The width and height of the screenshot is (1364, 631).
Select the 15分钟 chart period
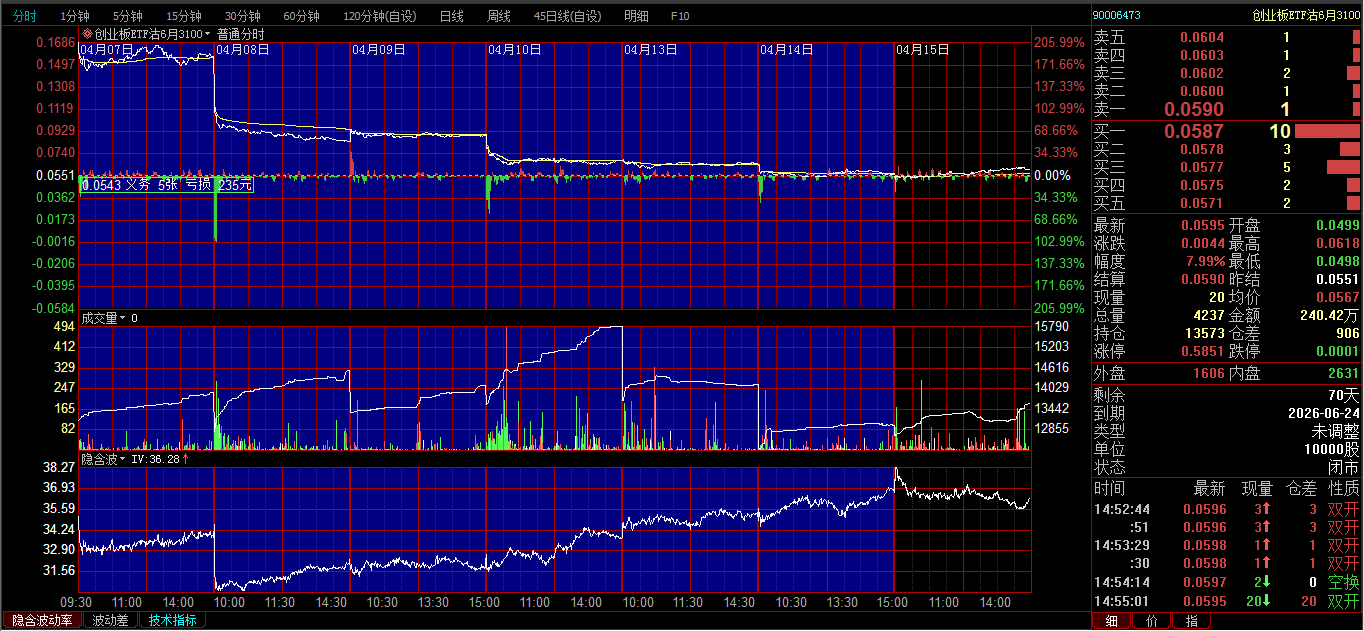(x=183, y=16)
